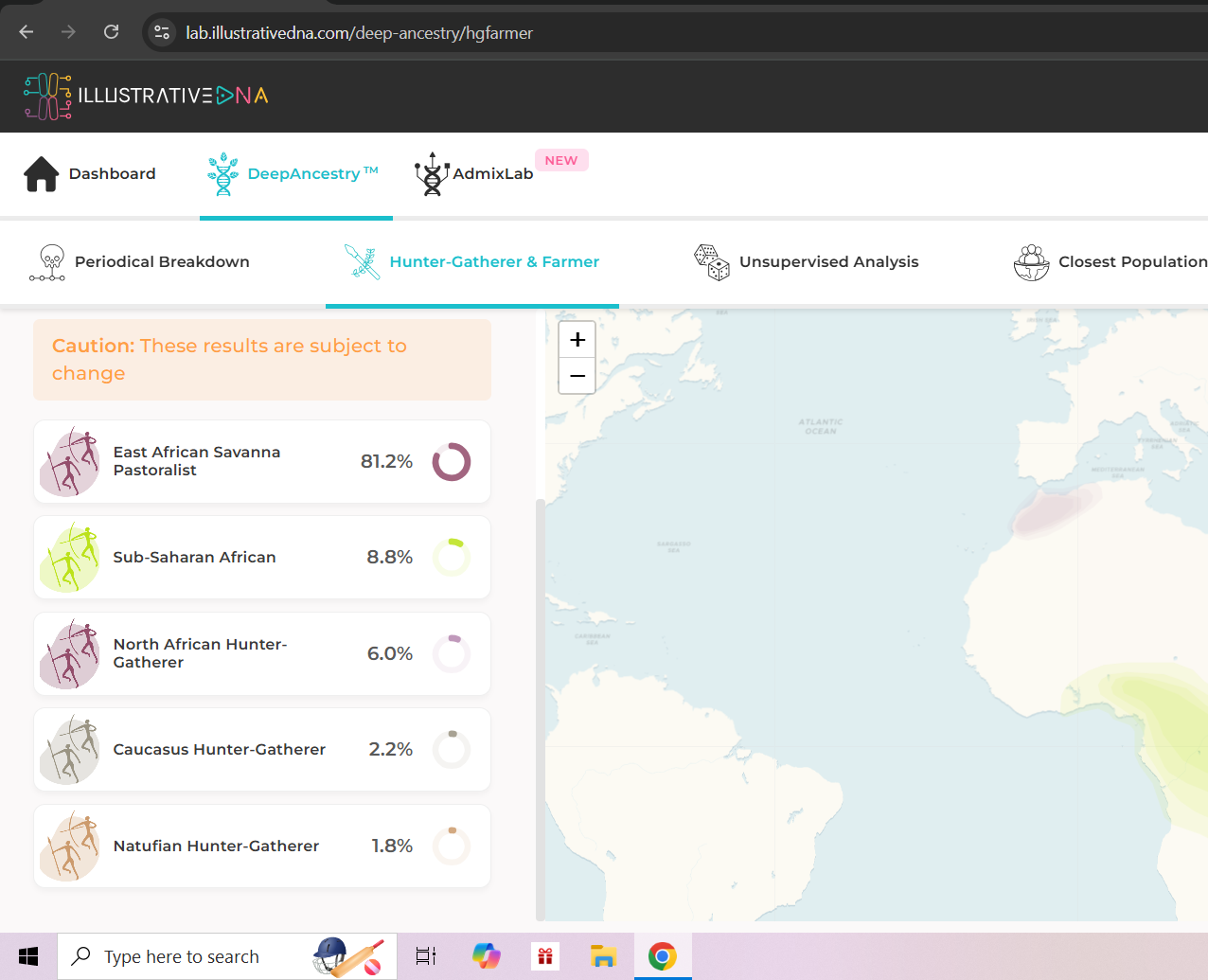Click the NEW badge next to AdmixLab
Screen dimensions: 1208x980
click(561, 160)
